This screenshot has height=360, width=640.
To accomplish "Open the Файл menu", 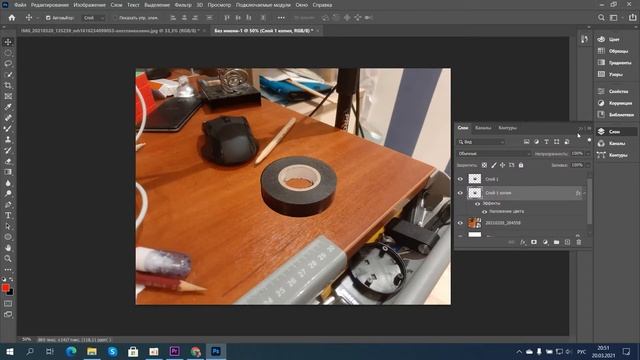I will click(20, 5).
